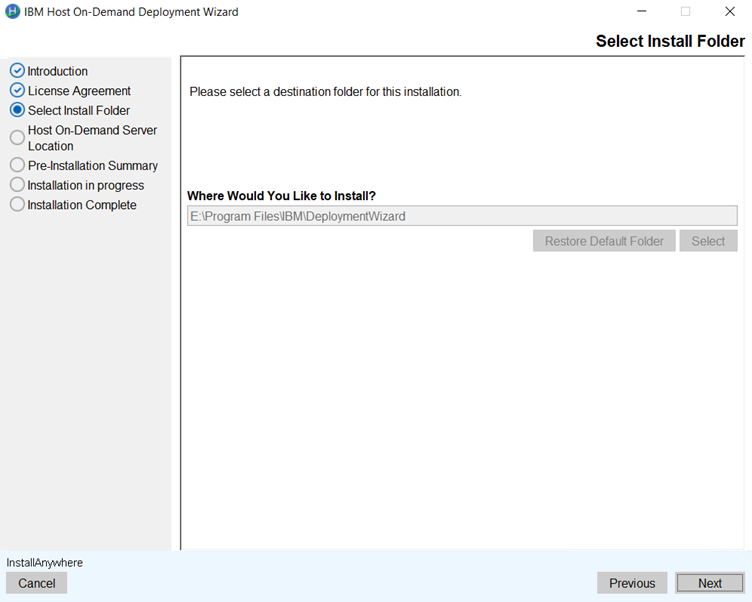Image resolution: width=752 pixels, height=602 pixels.
Task: Minimize the Deployment Wizard window
Action: [x=641, y=12]
